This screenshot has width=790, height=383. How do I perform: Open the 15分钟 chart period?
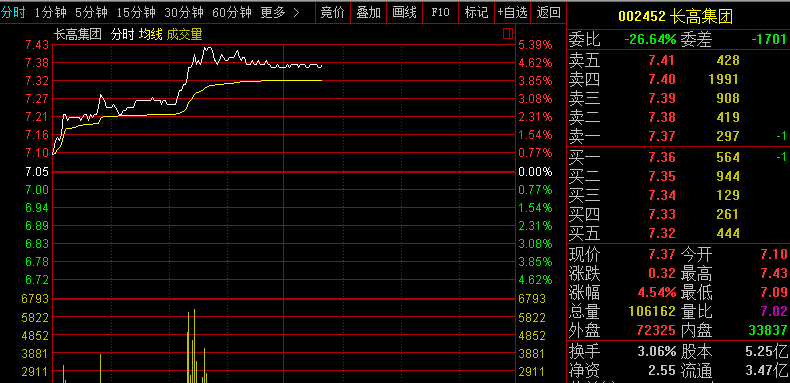[136, 13]
